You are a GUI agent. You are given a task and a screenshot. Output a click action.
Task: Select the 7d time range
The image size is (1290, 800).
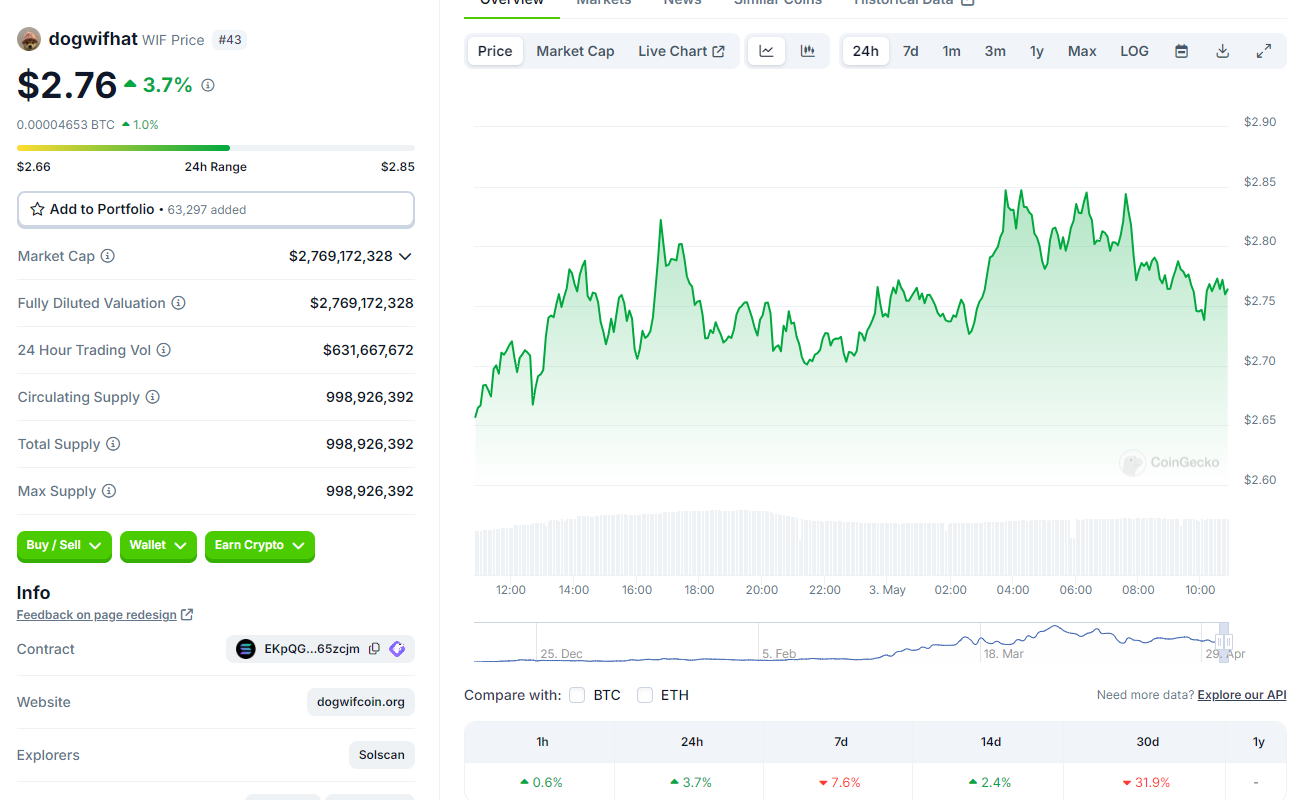[910, 51]
